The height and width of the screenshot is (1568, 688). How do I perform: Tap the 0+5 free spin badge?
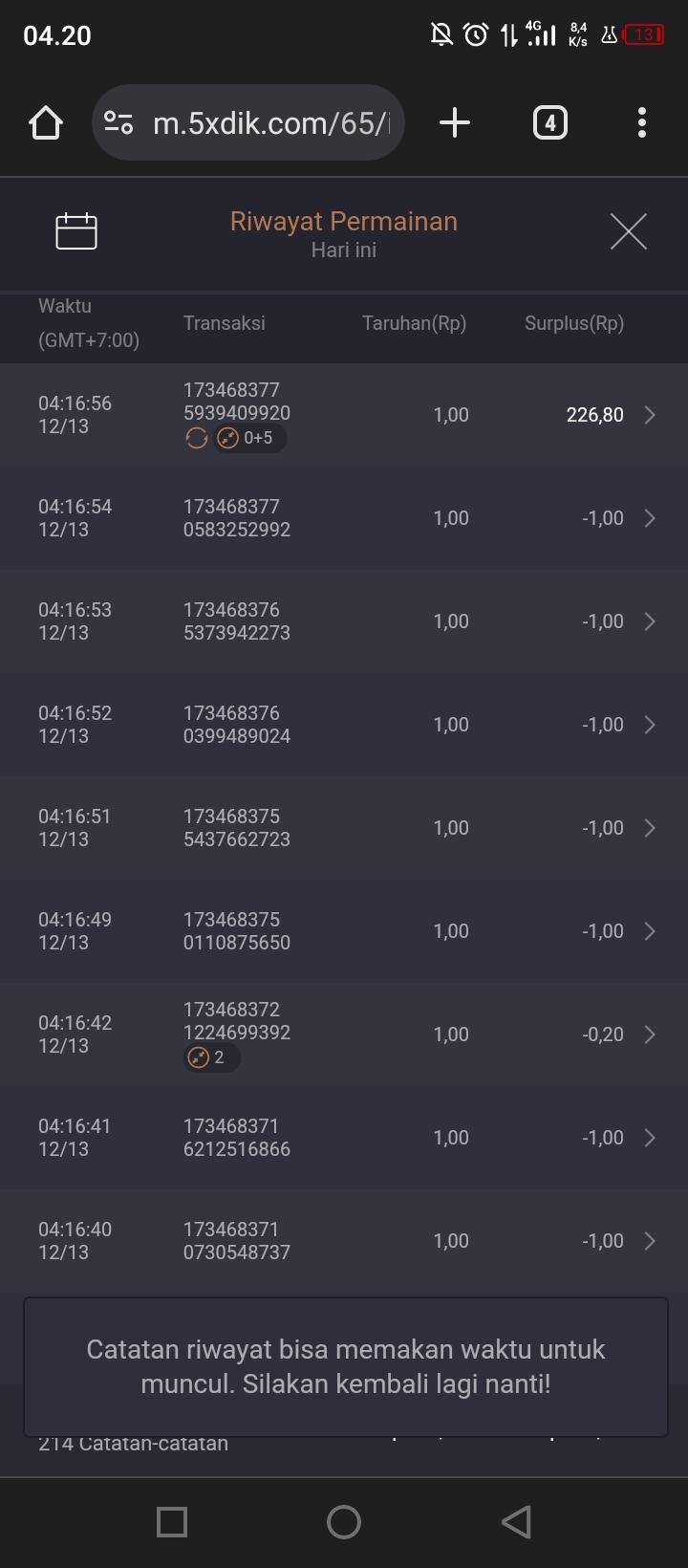coord(248,439)
